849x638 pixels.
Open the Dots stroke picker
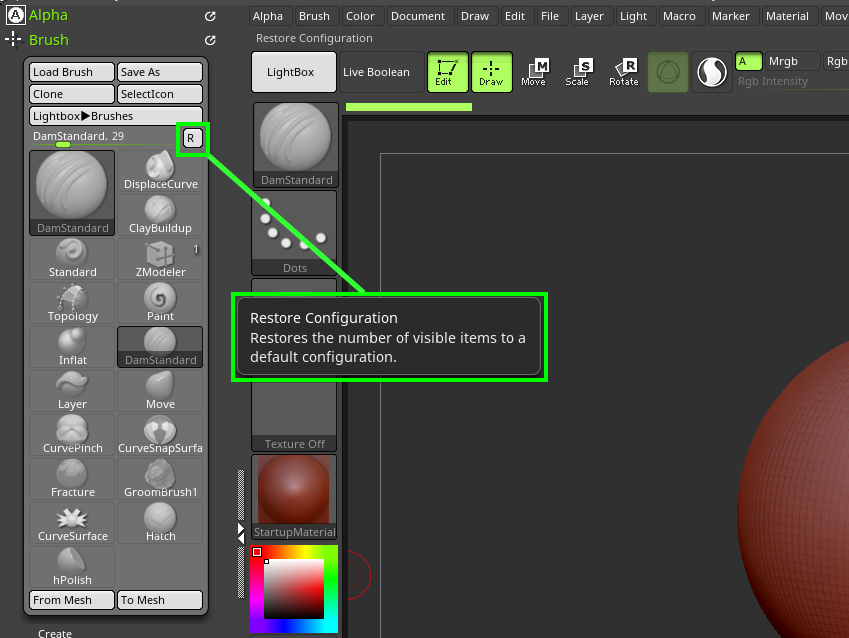[x=294, y=233]
